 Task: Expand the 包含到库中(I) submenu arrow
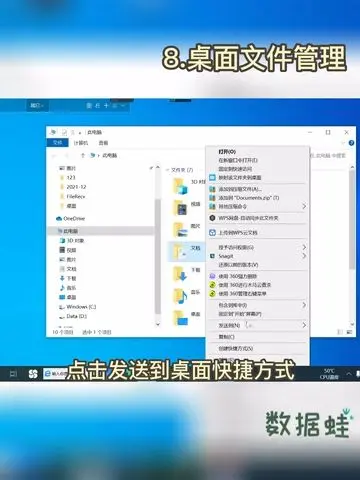[x=304, y=305]
